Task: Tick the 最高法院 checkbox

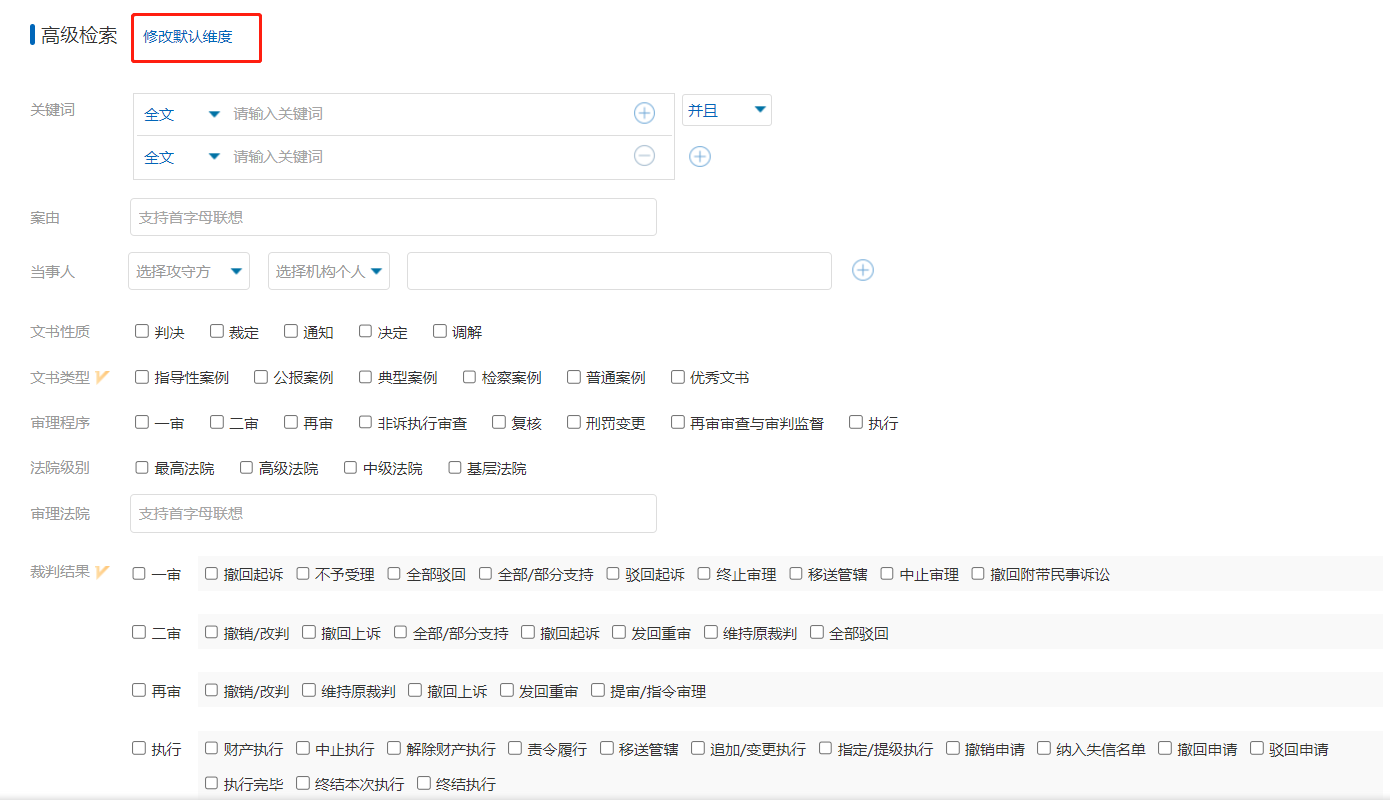Action: click(142, 467)
